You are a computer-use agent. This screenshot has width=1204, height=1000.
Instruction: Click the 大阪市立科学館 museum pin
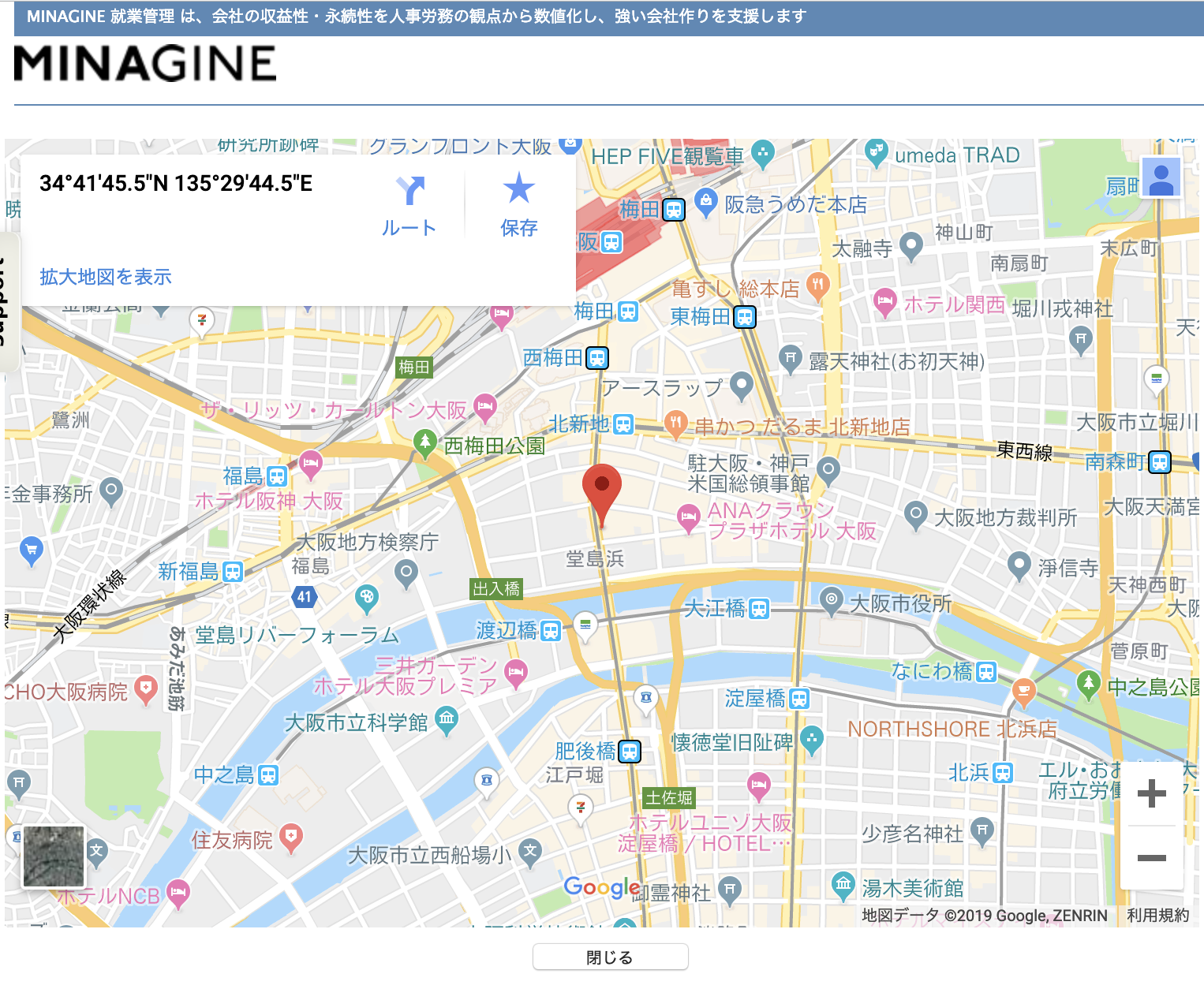coord(447,721)
